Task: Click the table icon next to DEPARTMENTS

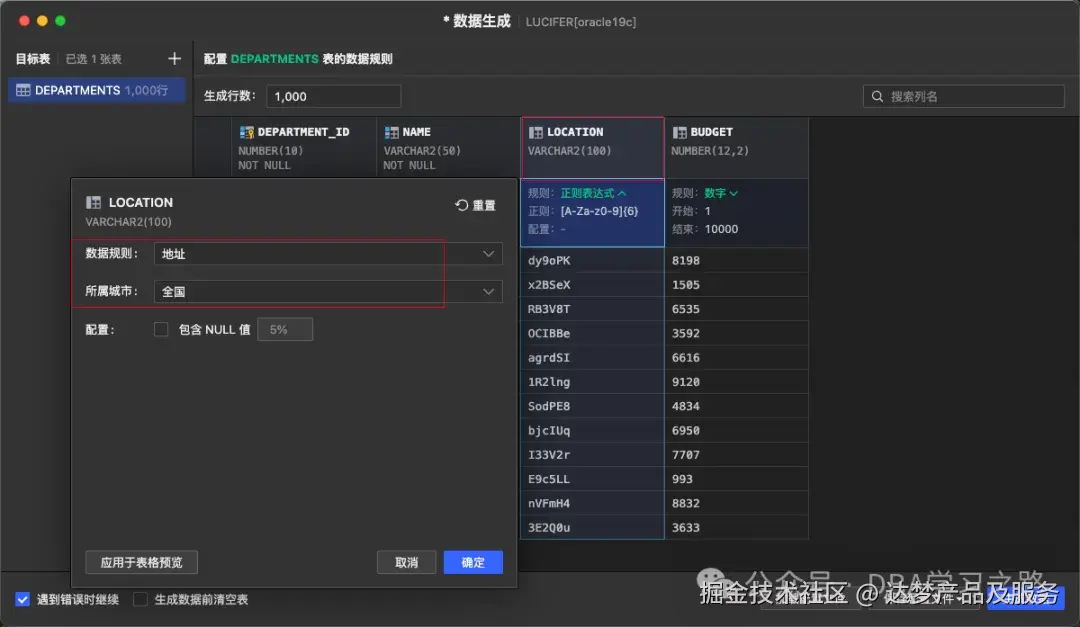Action: [x=22, y=89]
